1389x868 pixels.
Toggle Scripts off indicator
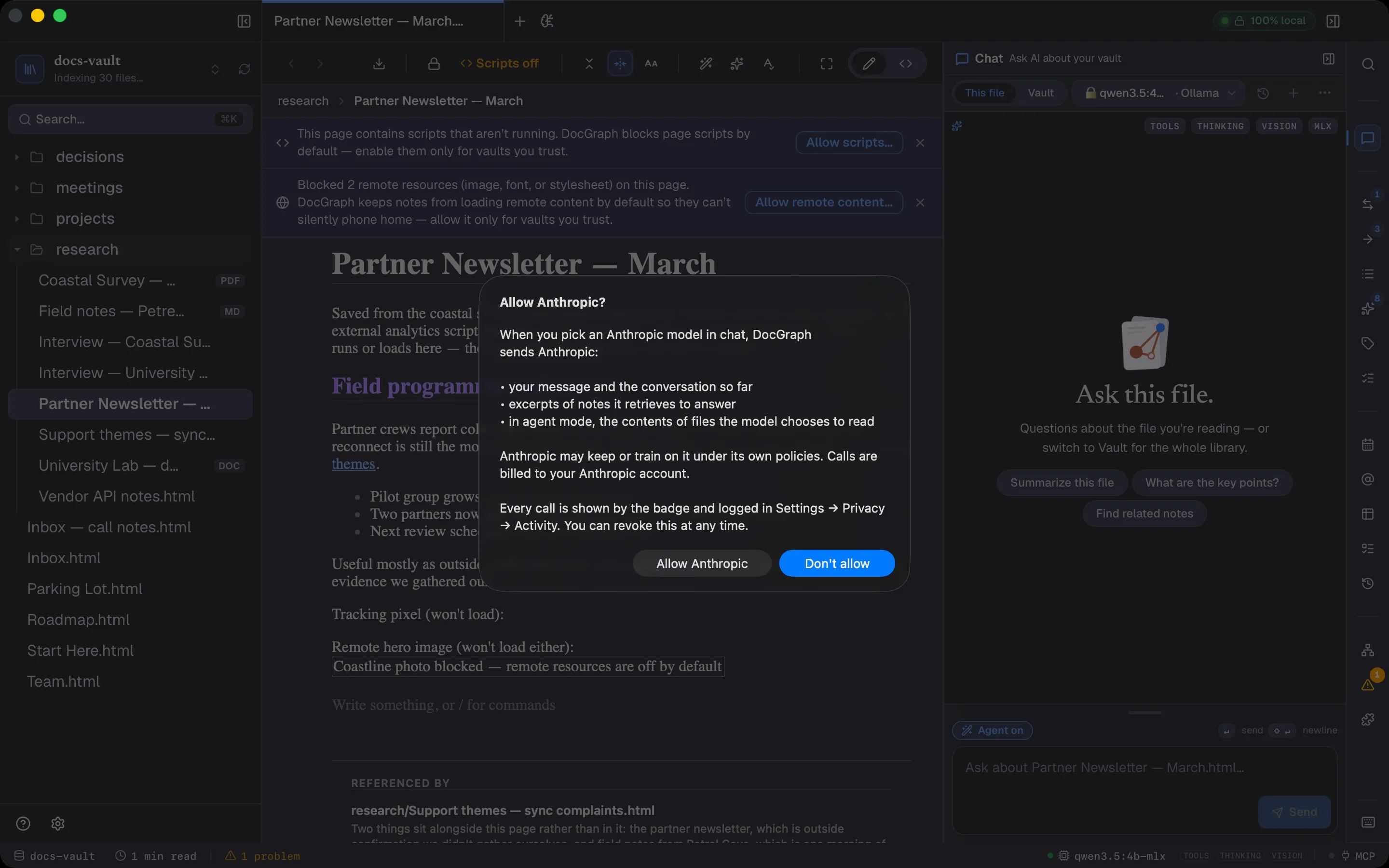point(499,63)
